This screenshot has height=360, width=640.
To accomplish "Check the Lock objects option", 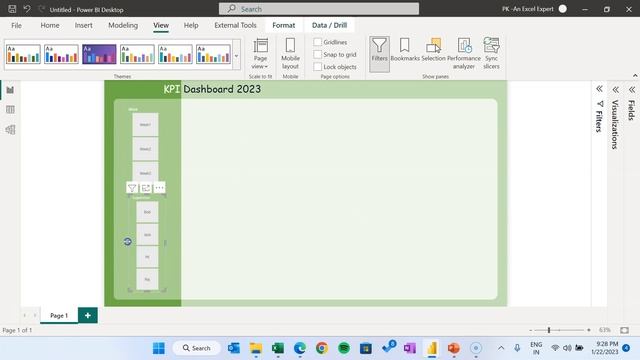I will coord(318,67).
